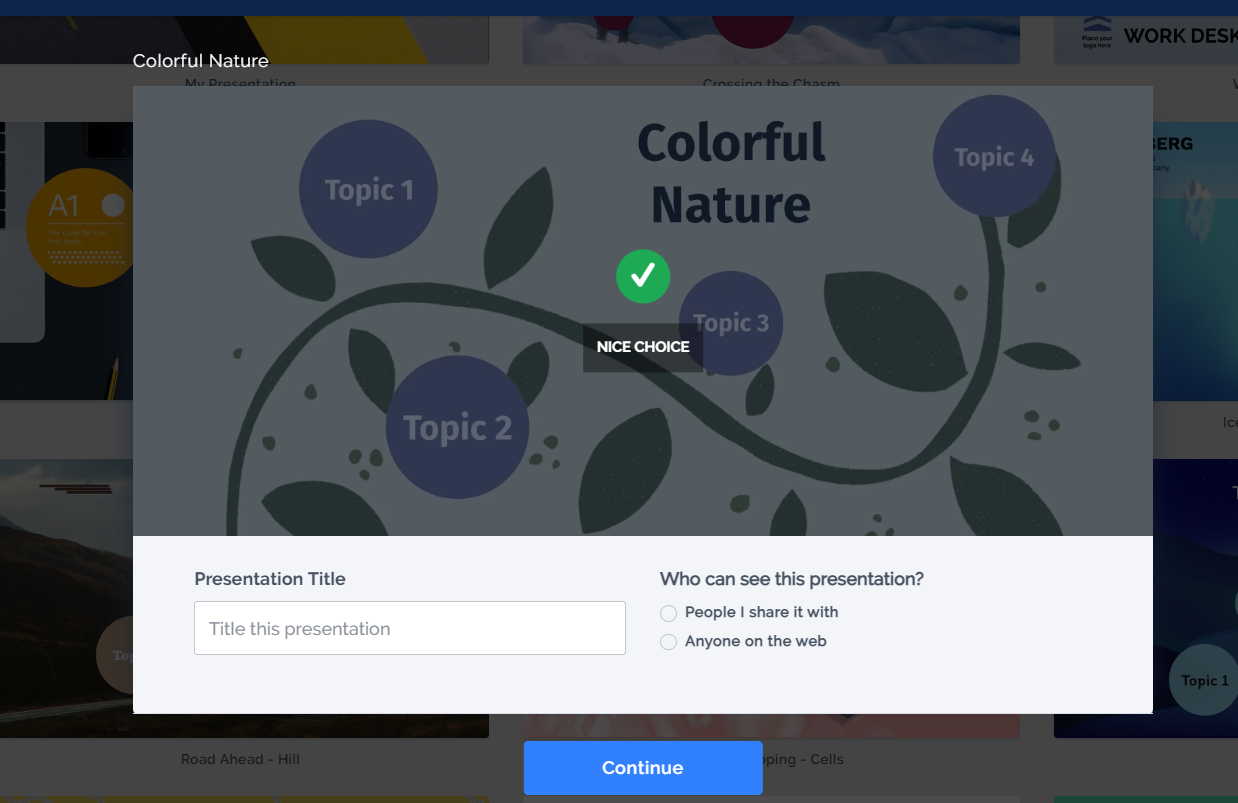Click the Topic 4 circle in preview

pos(994,157)
